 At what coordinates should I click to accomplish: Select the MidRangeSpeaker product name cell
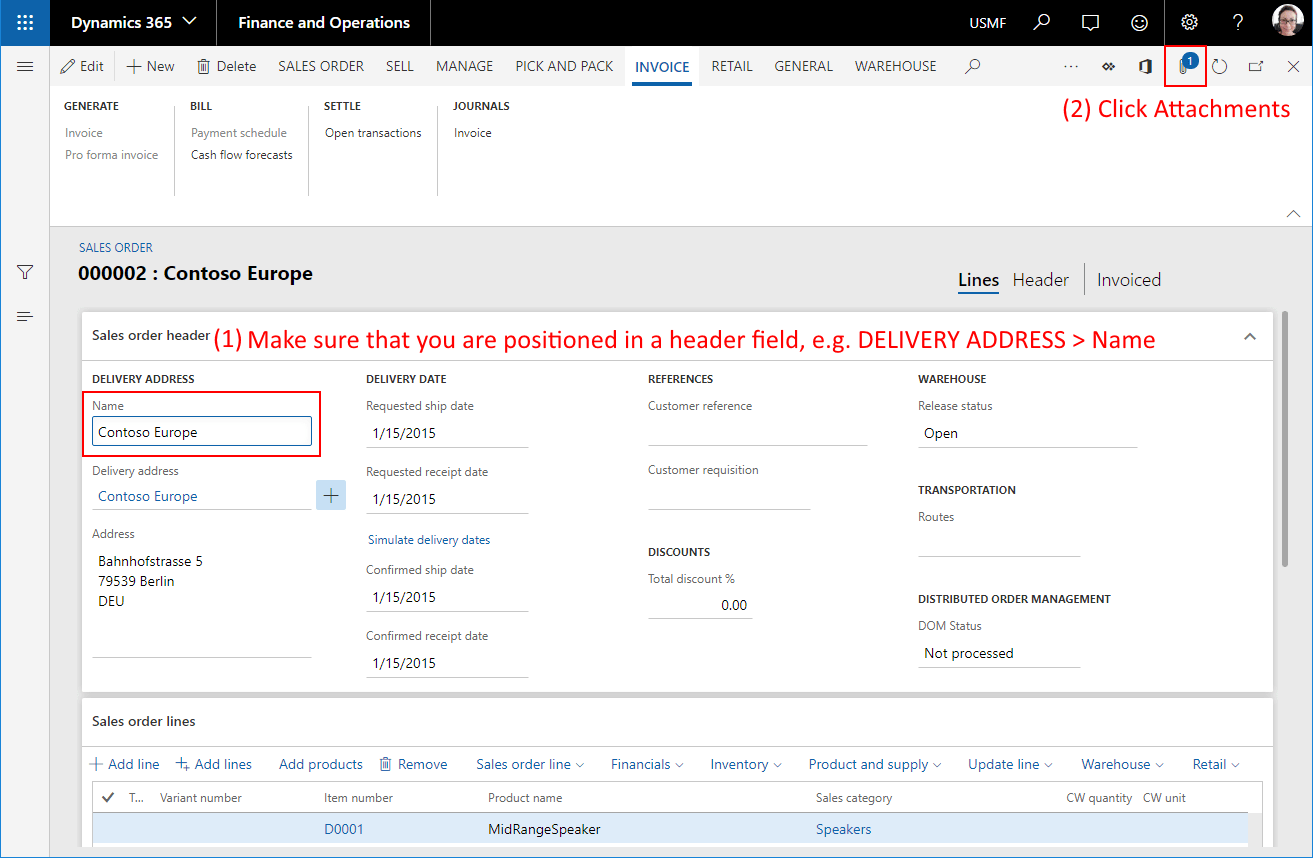point(544,829)
